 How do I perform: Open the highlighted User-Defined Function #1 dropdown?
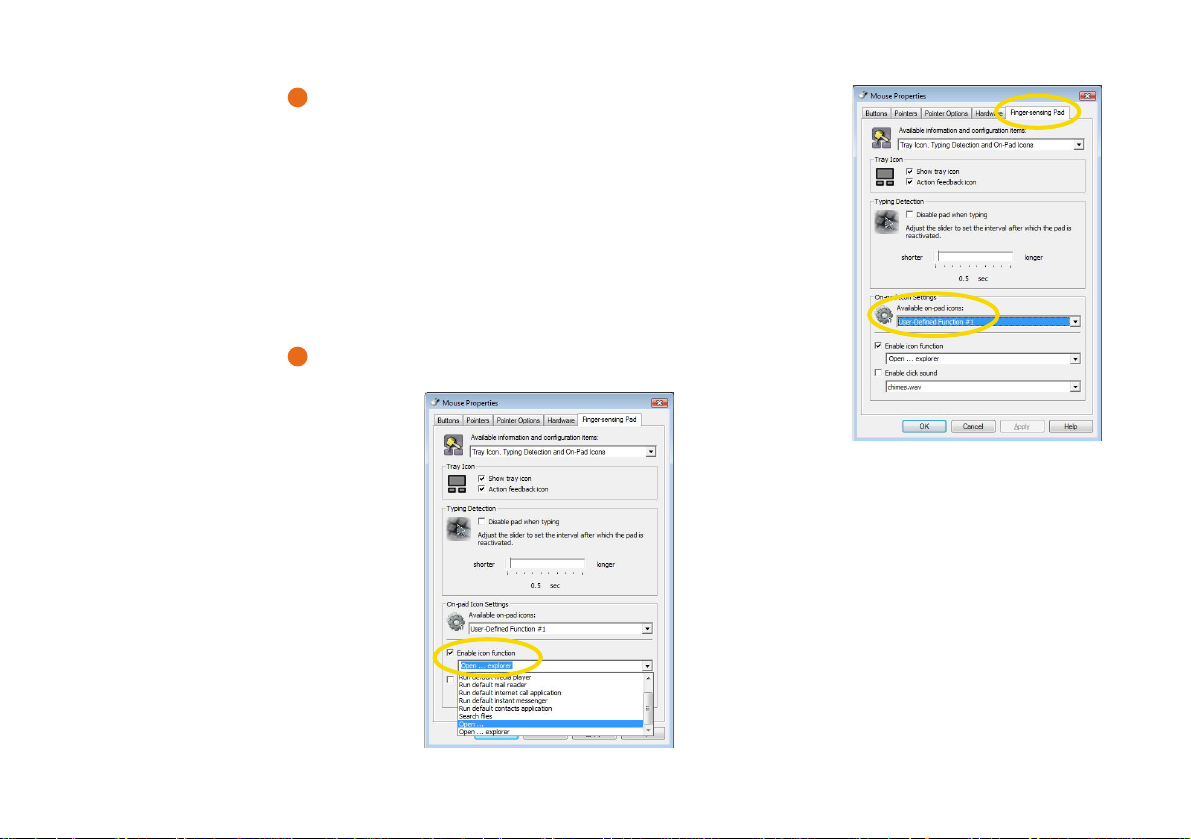(988, 322)
